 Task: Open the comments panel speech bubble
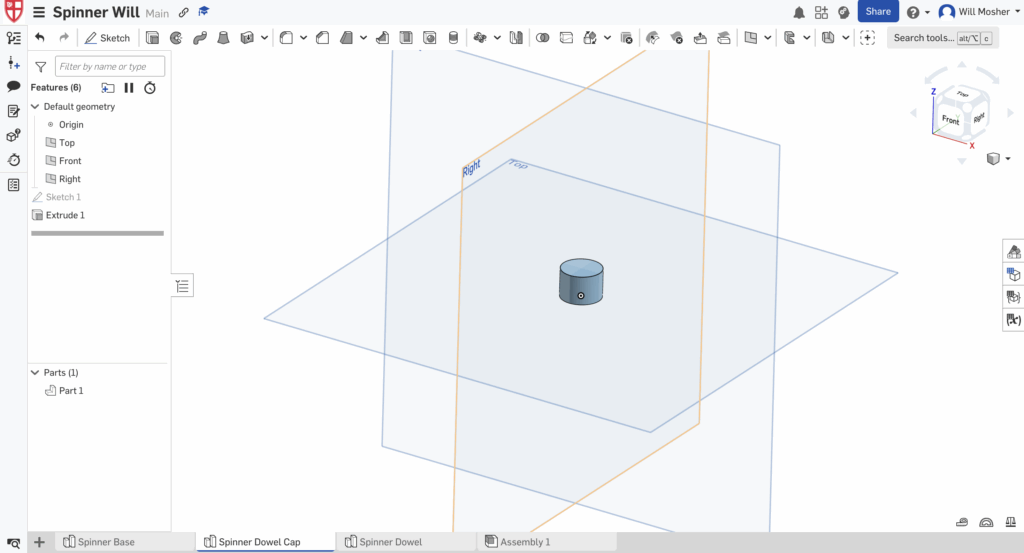(14, 87)
